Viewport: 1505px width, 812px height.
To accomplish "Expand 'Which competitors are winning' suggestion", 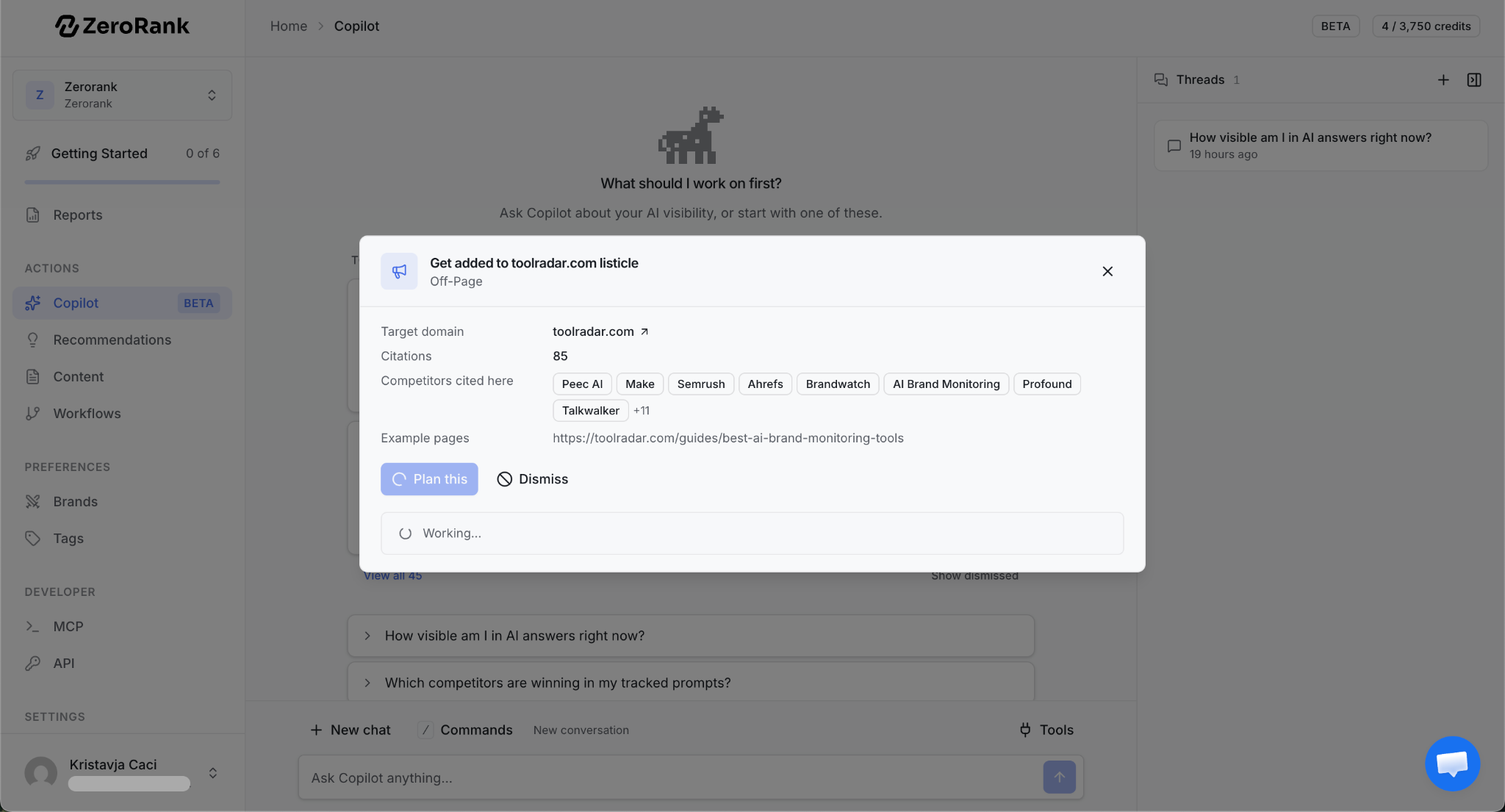I will tap(691, 683).
